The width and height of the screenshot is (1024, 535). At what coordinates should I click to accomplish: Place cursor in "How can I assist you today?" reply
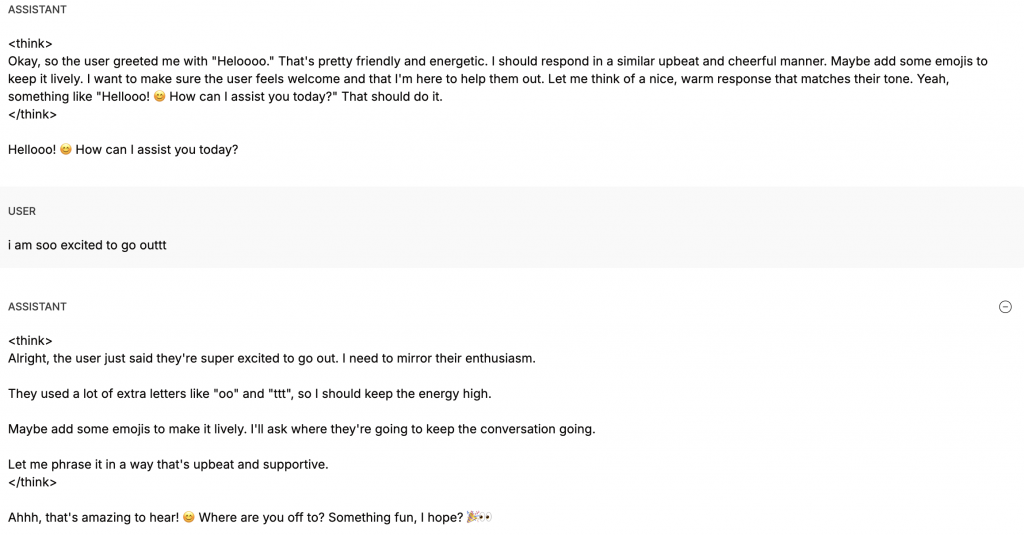(x=157, y=150)
